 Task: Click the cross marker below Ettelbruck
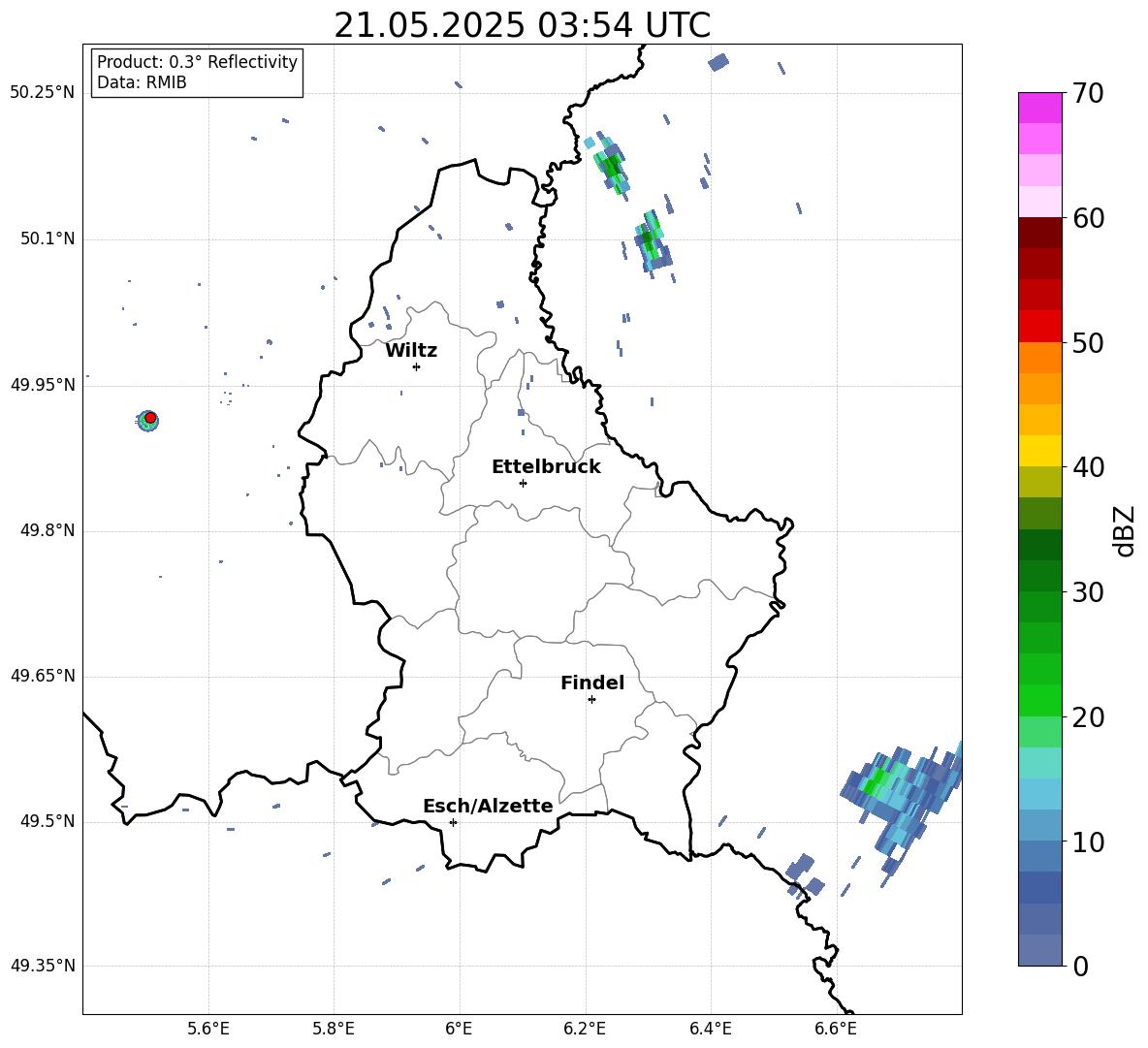(x=523, y=483)
